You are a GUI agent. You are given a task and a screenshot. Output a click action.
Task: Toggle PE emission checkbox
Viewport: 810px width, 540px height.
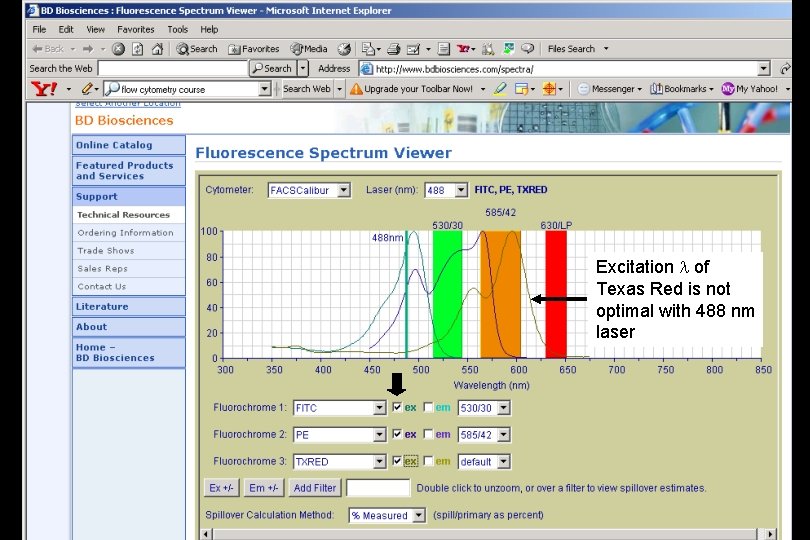tap(428, 434)
